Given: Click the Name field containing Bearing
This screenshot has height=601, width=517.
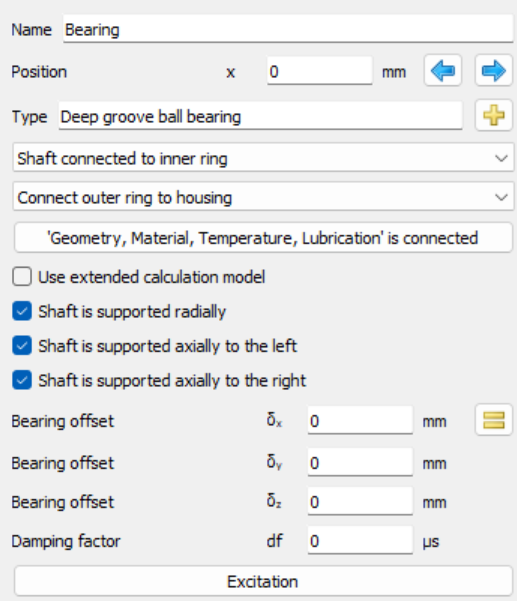Looking at the screenshot, I should [x=288, y=29].
